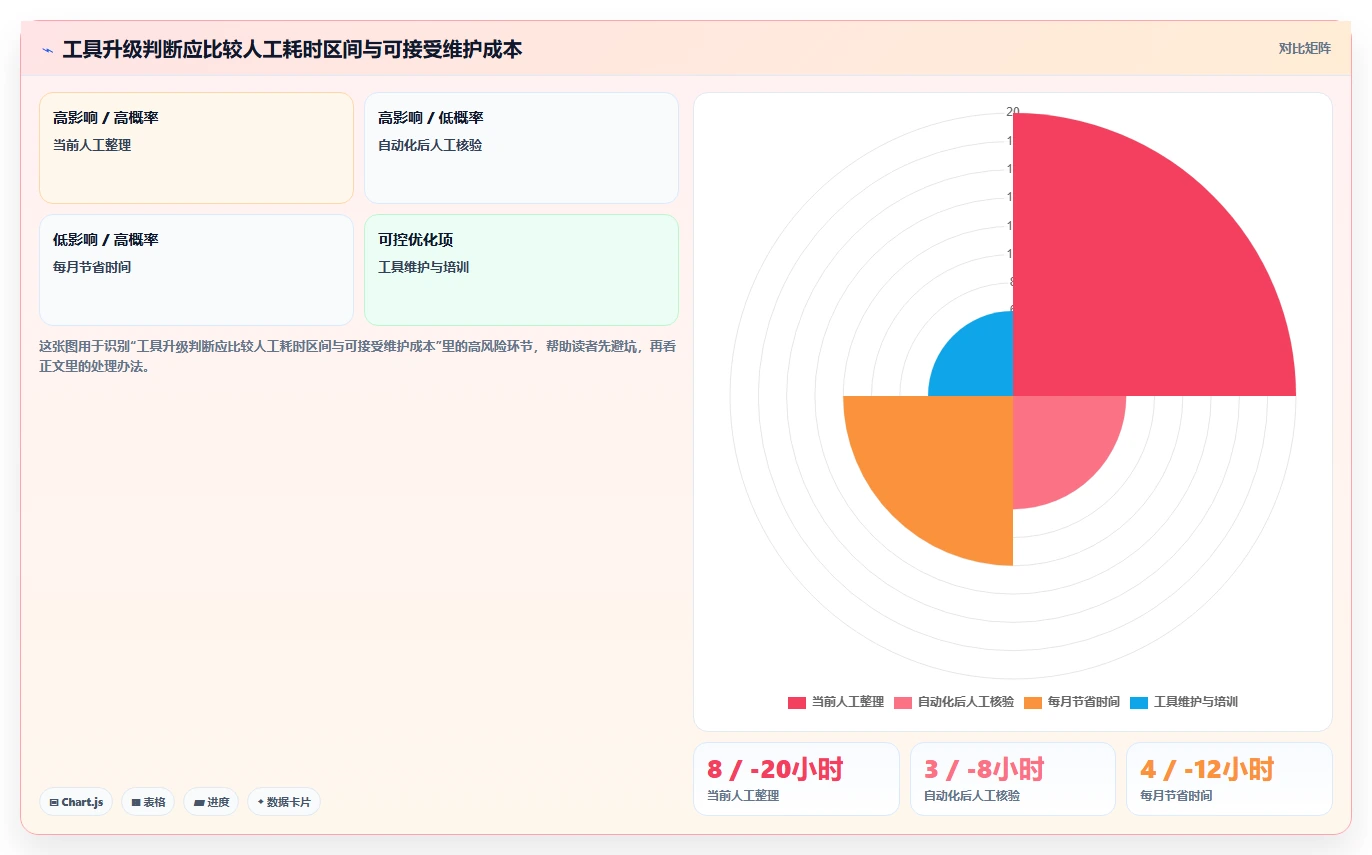This screenshot has width=1372, height=855.
Task: Click the lightning icon beside the title
Action: click(47, 49)
